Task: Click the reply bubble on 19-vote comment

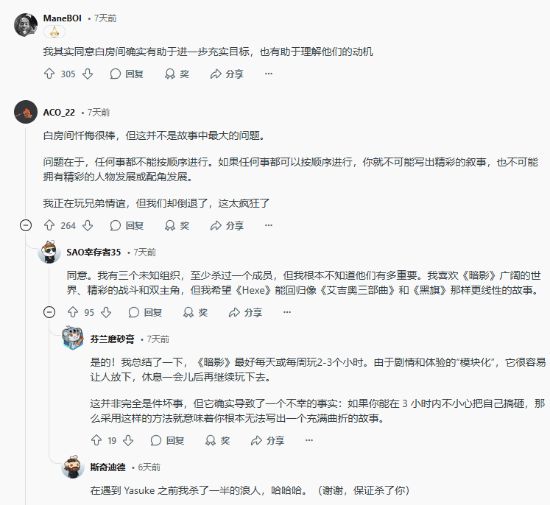Action: pos(156,440)
